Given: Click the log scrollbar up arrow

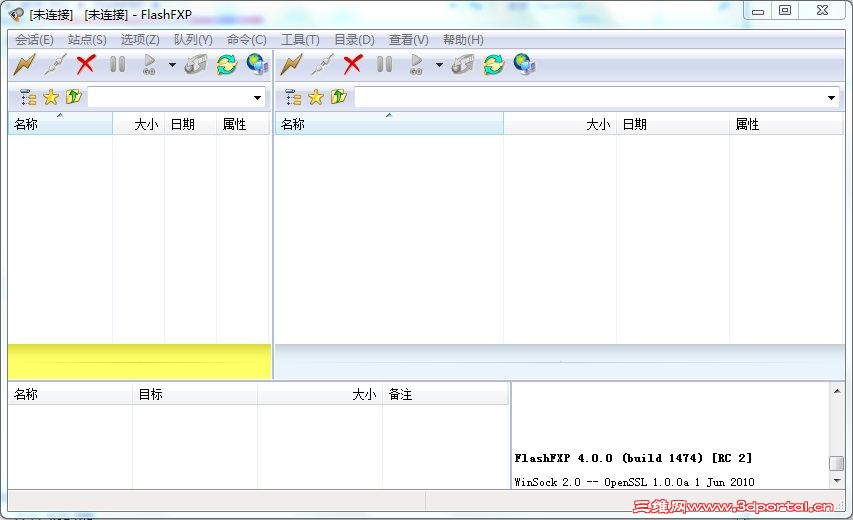Looking at the screenshot, I should pos(837,391).
